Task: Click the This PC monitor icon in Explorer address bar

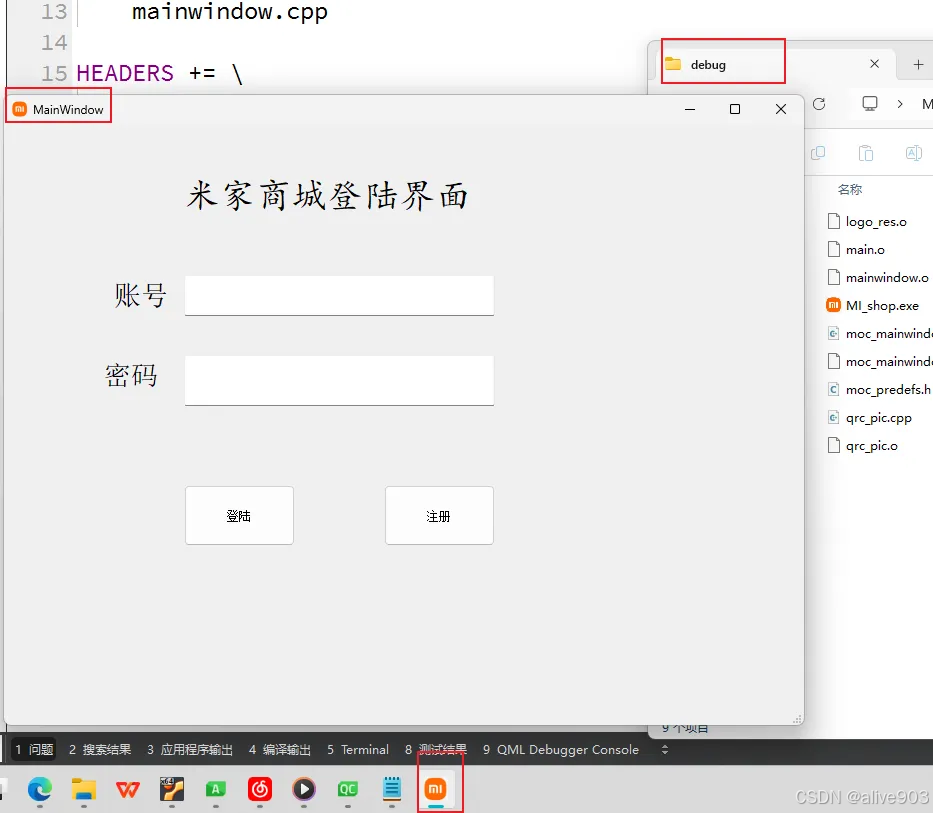Action: (x=870, y=104)
